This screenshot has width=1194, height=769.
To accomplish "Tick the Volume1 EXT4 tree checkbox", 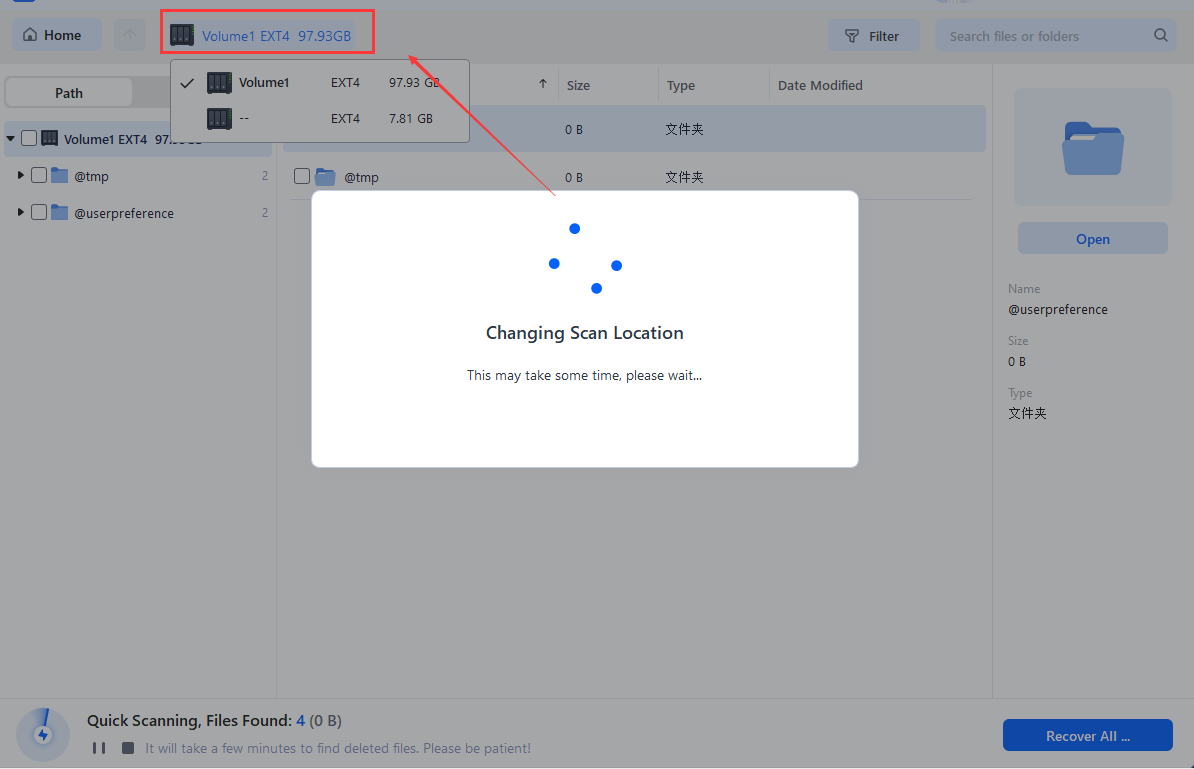I will pos(29,138).
